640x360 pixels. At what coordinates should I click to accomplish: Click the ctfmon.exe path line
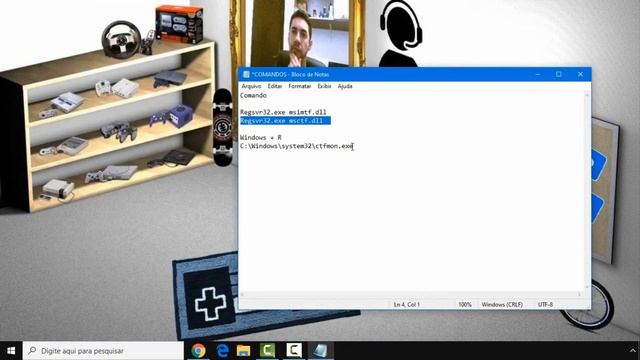point(297,146)
